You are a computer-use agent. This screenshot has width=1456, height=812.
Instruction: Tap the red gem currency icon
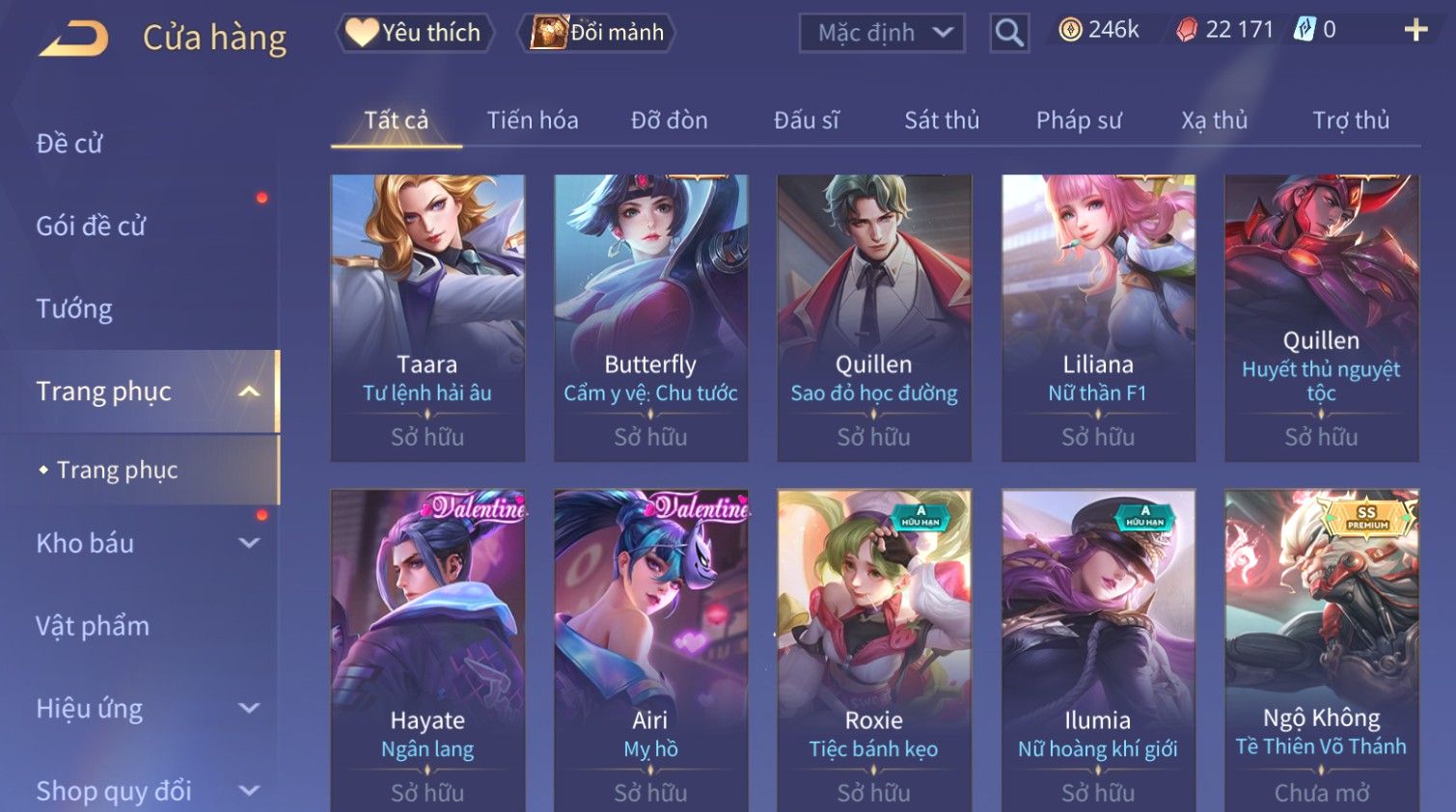coord(1187,31)
